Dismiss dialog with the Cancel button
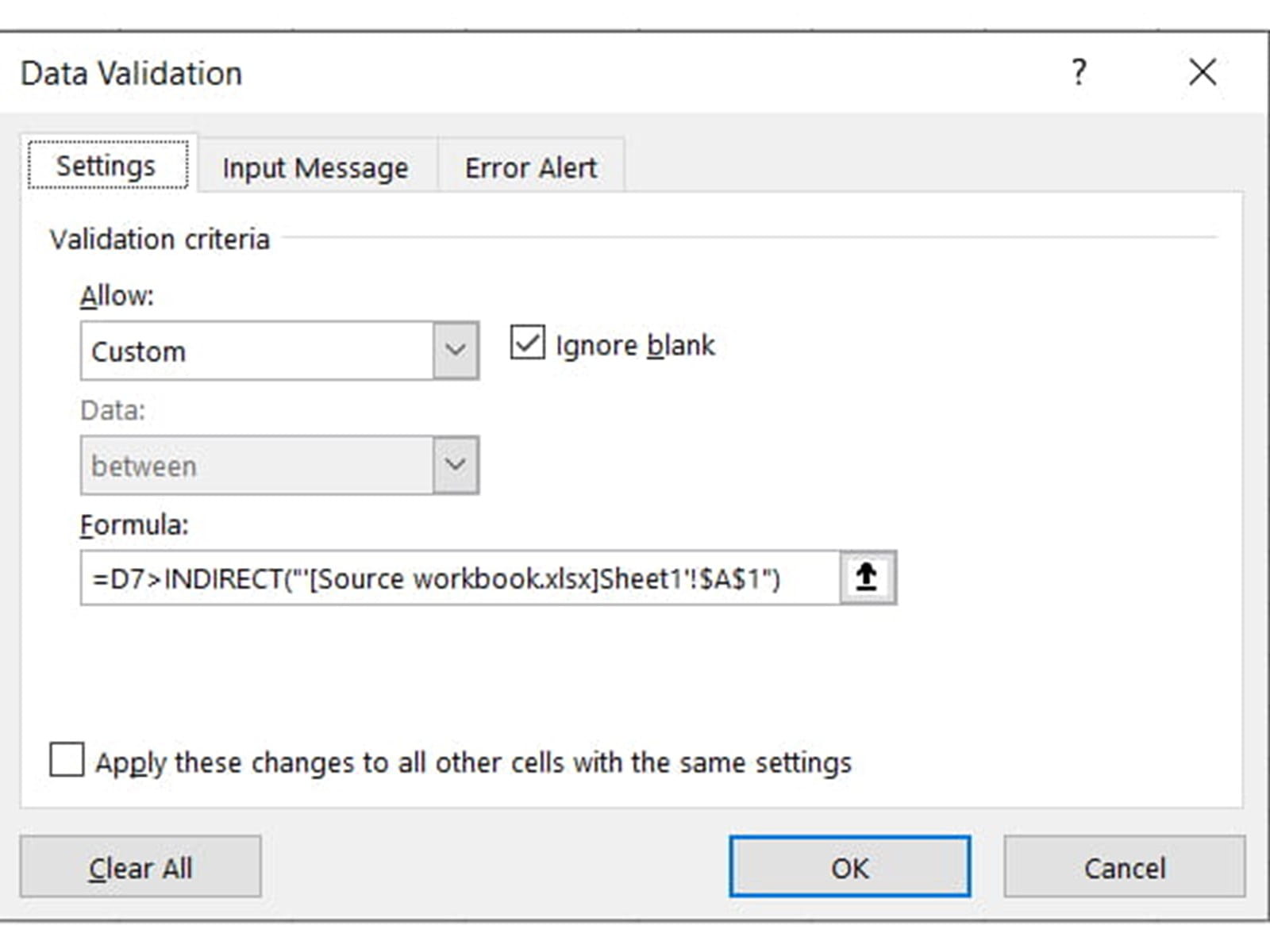The height and width of the screenshot is (952, 1270). (x=1124, y=867)
